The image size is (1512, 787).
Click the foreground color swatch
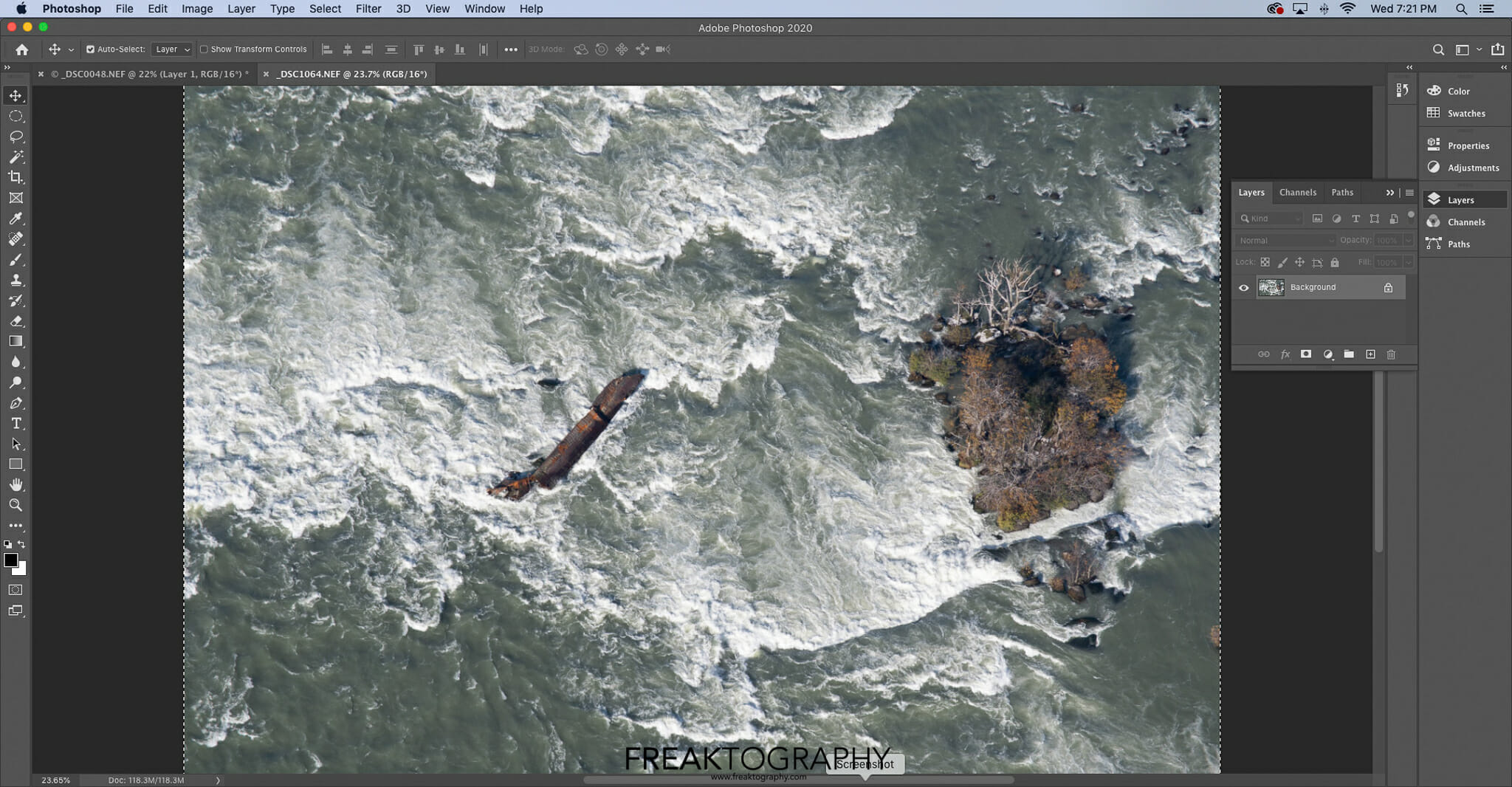point(10,560)
